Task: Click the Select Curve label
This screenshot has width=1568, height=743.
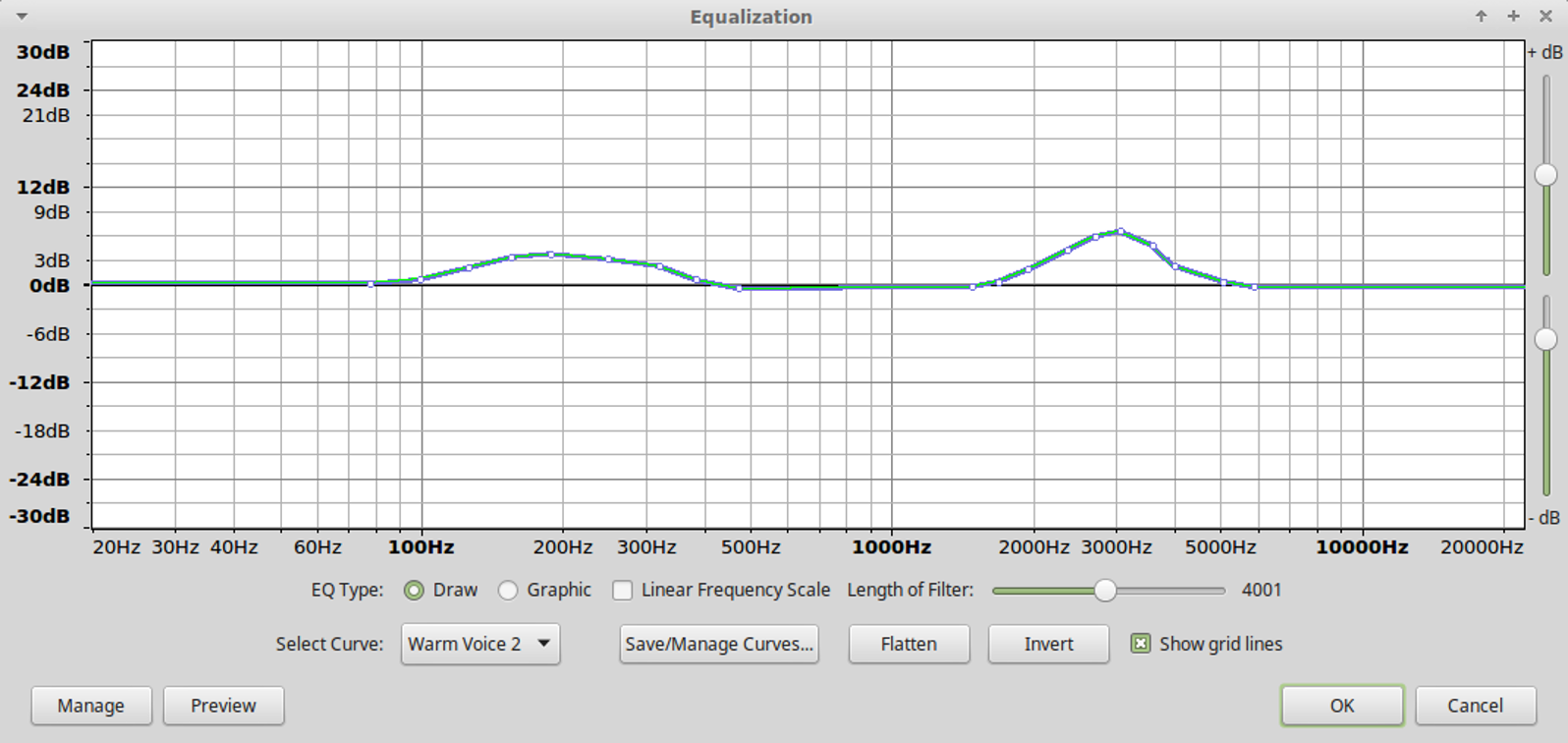Action: coord(329,645)
